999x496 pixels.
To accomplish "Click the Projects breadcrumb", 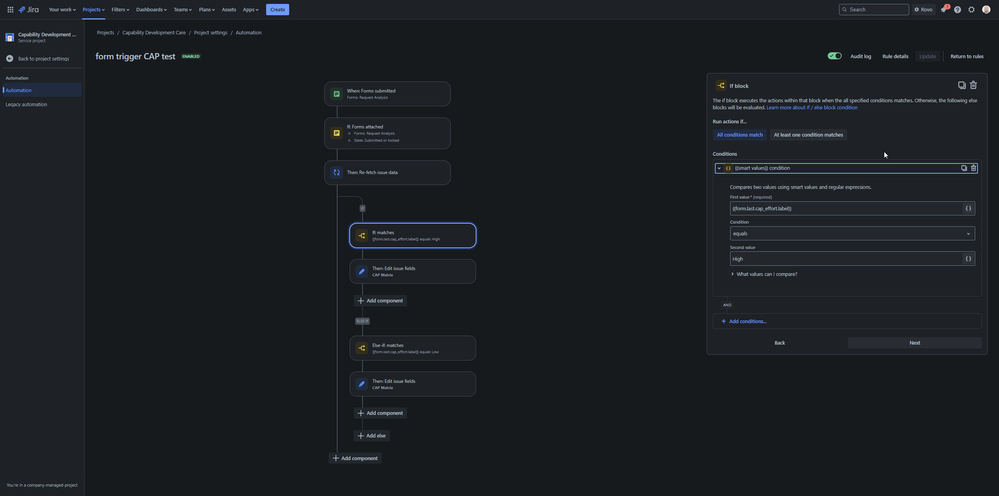I will tap(105, 32).
